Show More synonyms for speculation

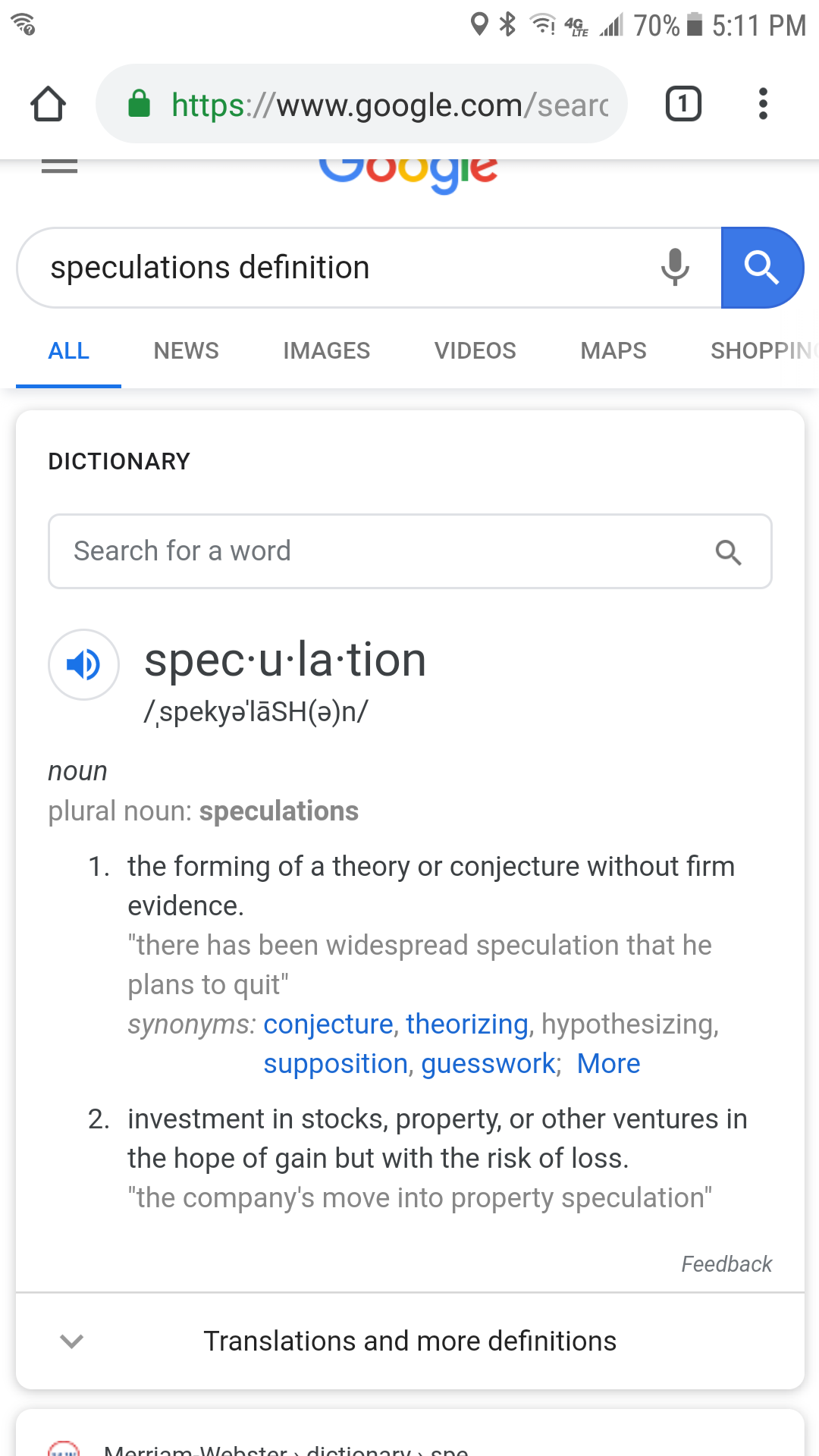coord(608,1064)
